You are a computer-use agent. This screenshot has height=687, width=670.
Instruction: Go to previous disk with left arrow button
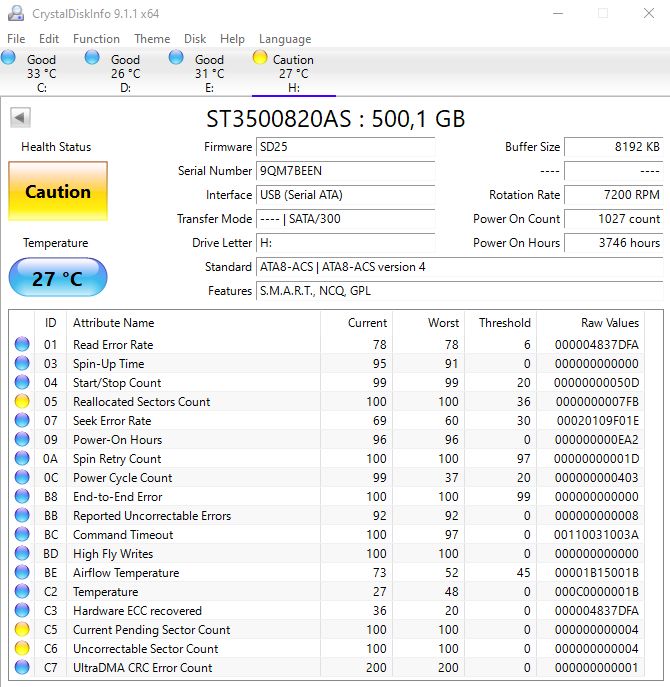tap(20, 117)
